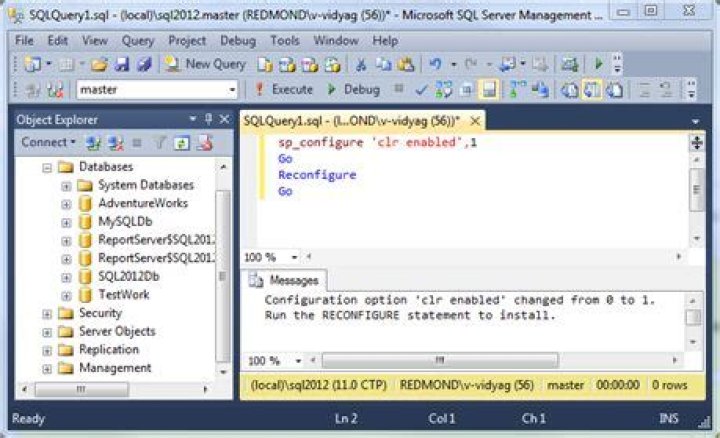Open the View menu
Viewport: 720px width, 438px height.
[95, 40]
